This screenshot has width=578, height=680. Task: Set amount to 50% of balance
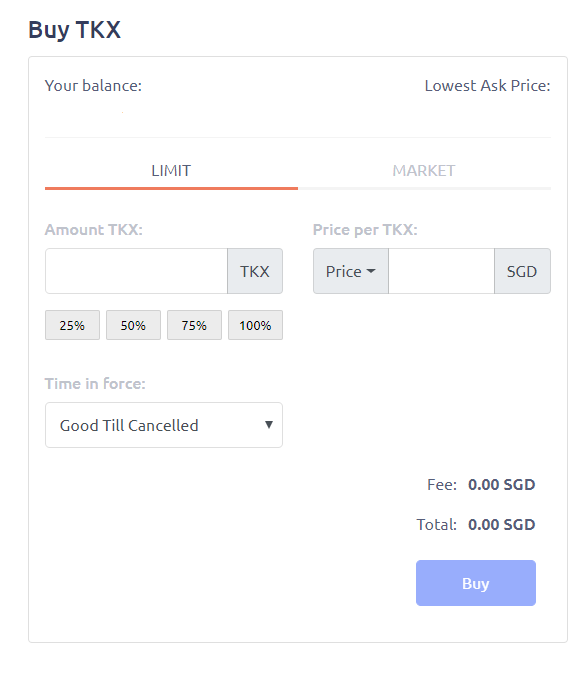[134, 325]
